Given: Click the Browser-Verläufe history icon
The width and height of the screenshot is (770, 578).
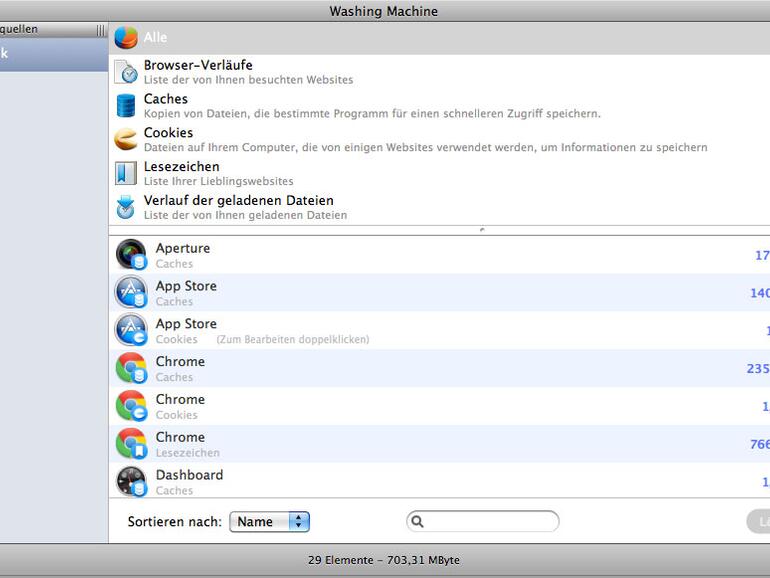Looking at the screenshot, I should (126, 72).
